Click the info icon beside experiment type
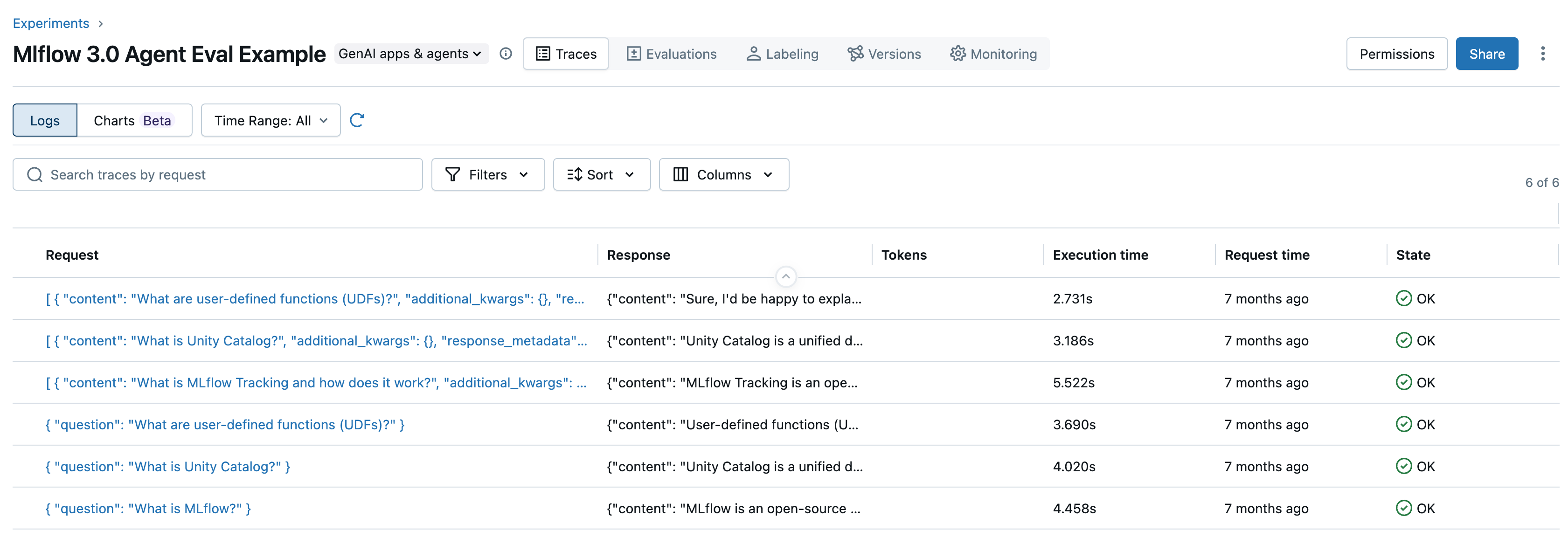1568x551 pixels. (505, 54)
